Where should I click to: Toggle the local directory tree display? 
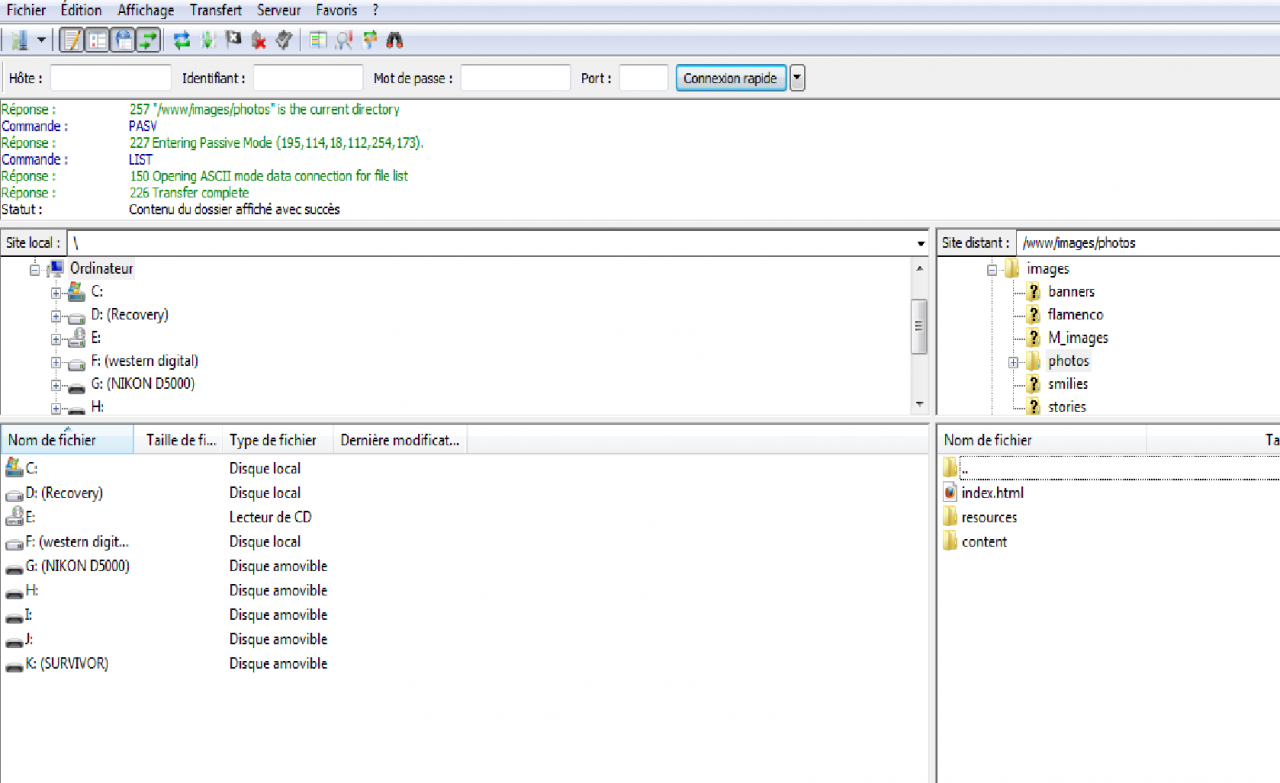(97, 40)
